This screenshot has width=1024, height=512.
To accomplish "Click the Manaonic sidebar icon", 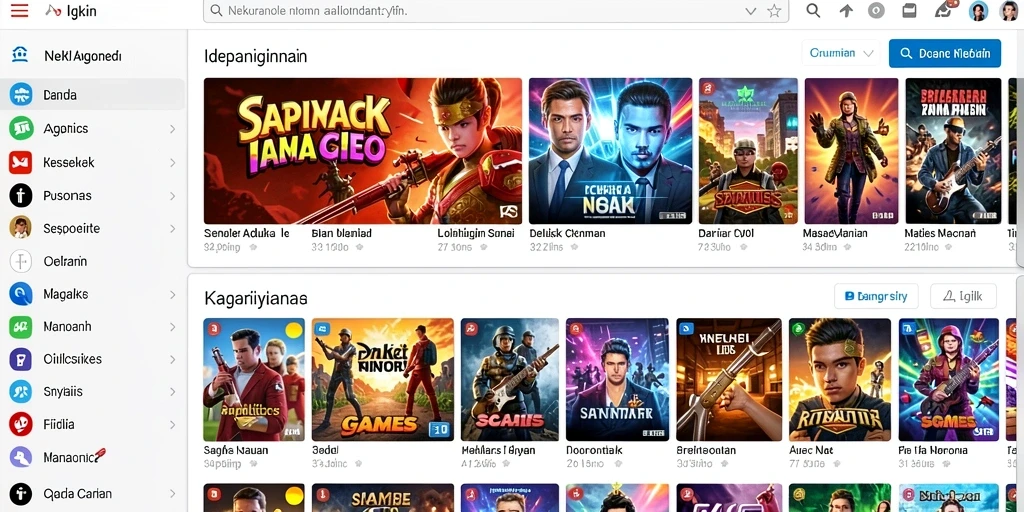I will pos(21,457).
